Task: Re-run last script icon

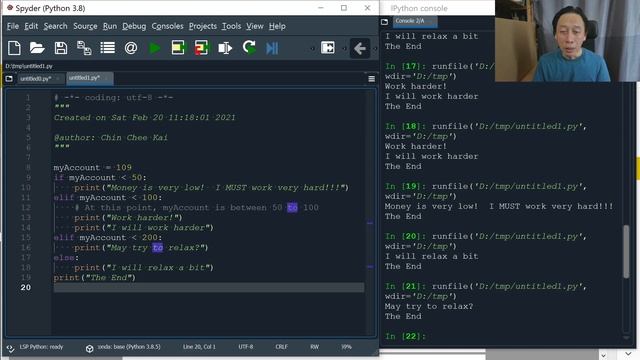Action: pos(249,48)
